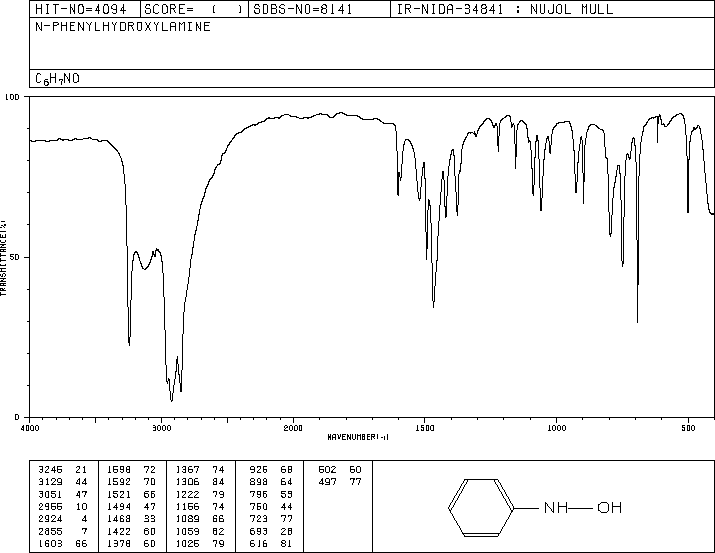This screenshot has width=715, height=553.
Task: Click the 1500 wavenumber axis label
Action: 425,428
